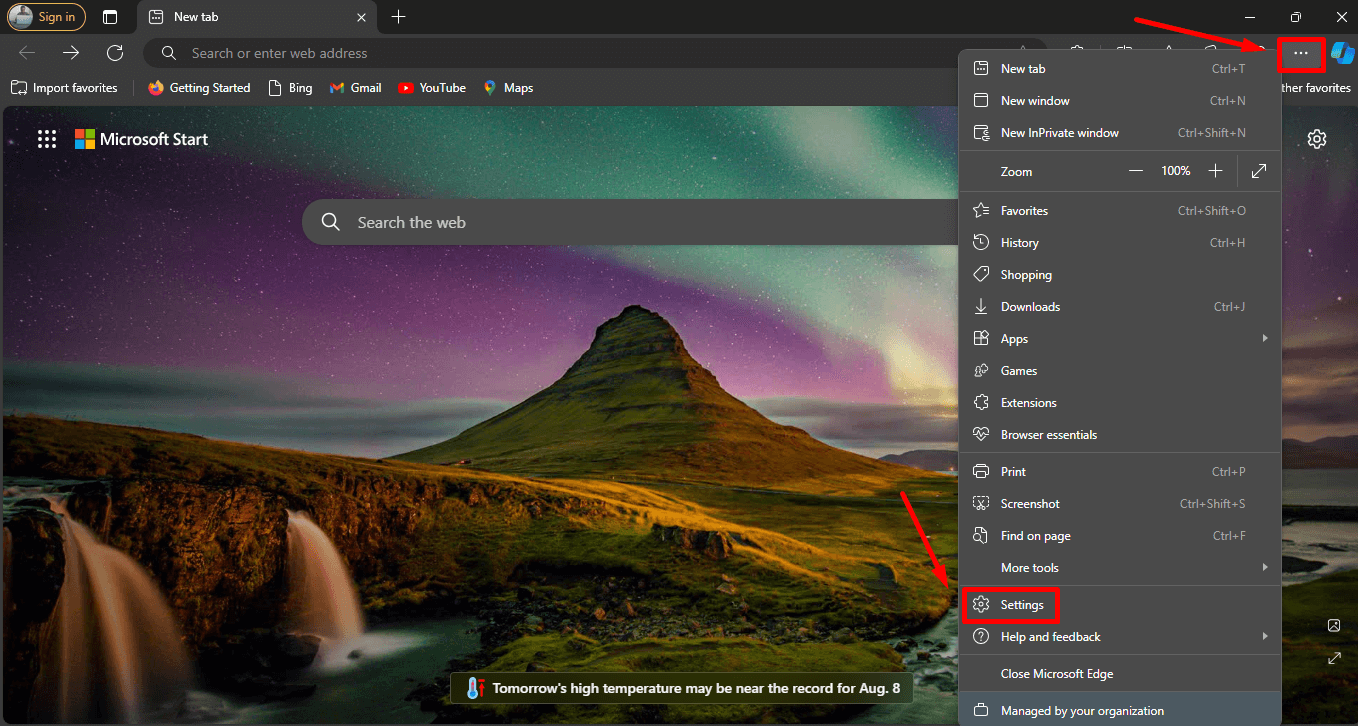
Task: Decrease zoom with the minus button
Action: pyautogui.click(x=1136, y=171)
